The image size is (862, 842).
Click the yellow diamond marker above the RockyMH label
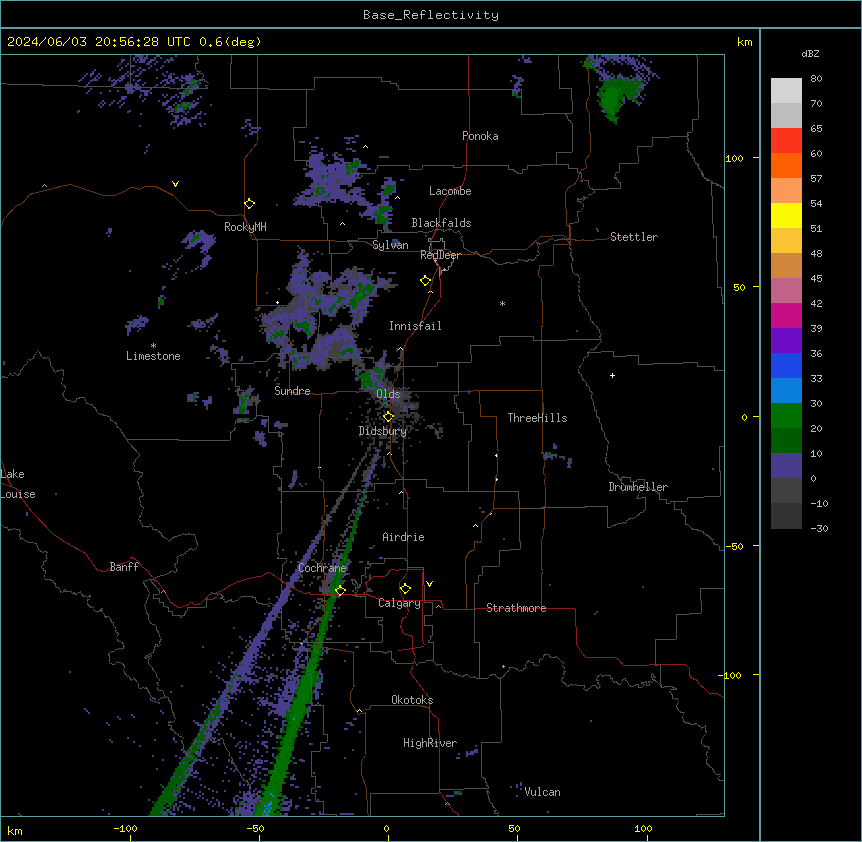tap(249, 204)
